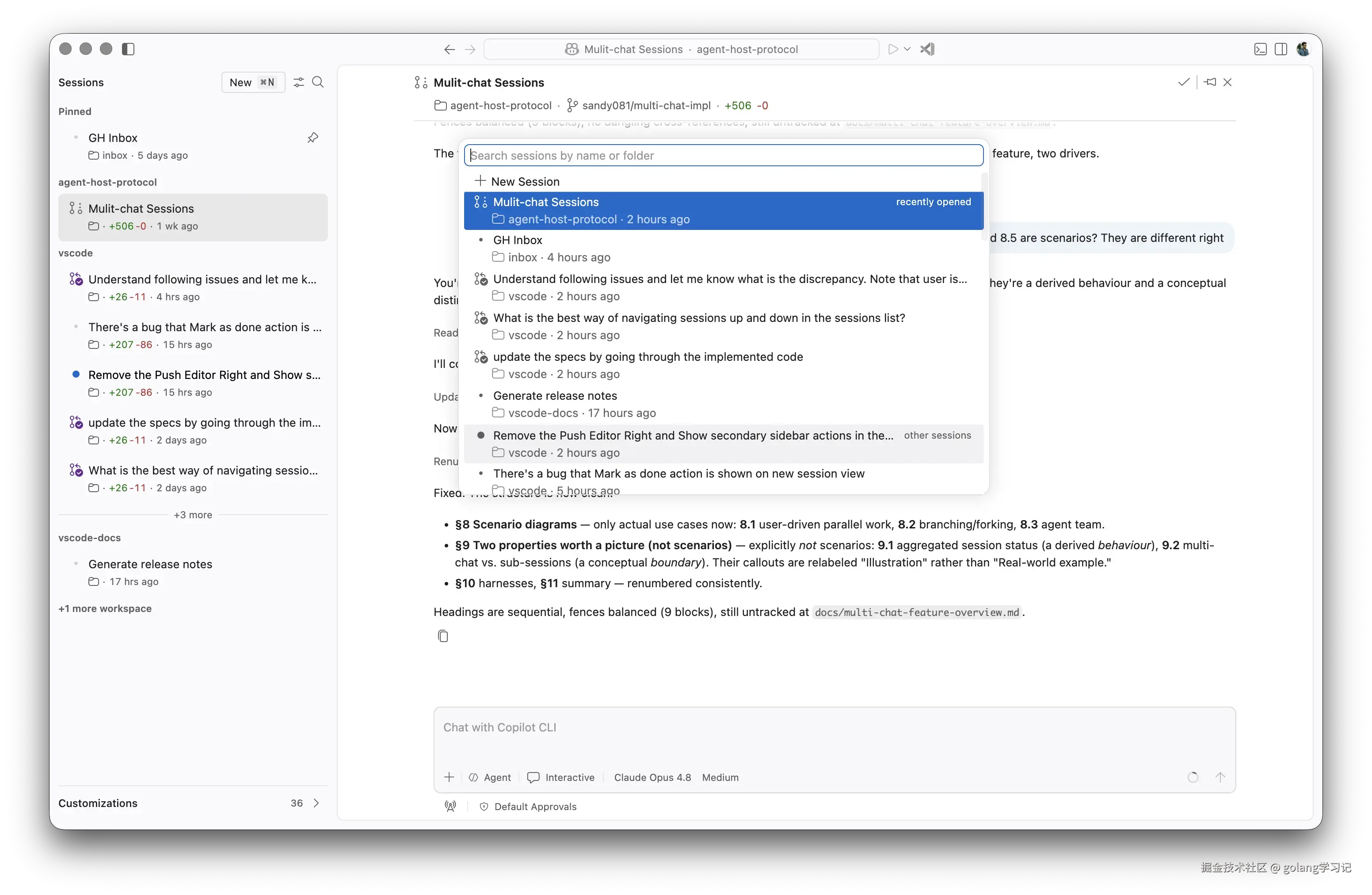
Task: Open the Agent mode dropdown
Action: pos(490,778)
